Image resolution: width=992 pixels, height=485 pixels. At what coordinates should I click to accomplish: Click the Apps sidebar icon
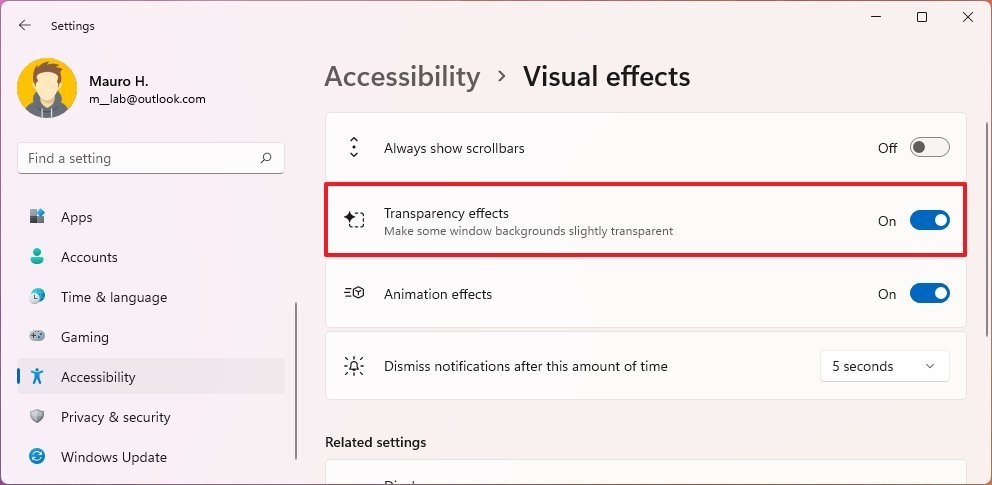tap(37, 216)
